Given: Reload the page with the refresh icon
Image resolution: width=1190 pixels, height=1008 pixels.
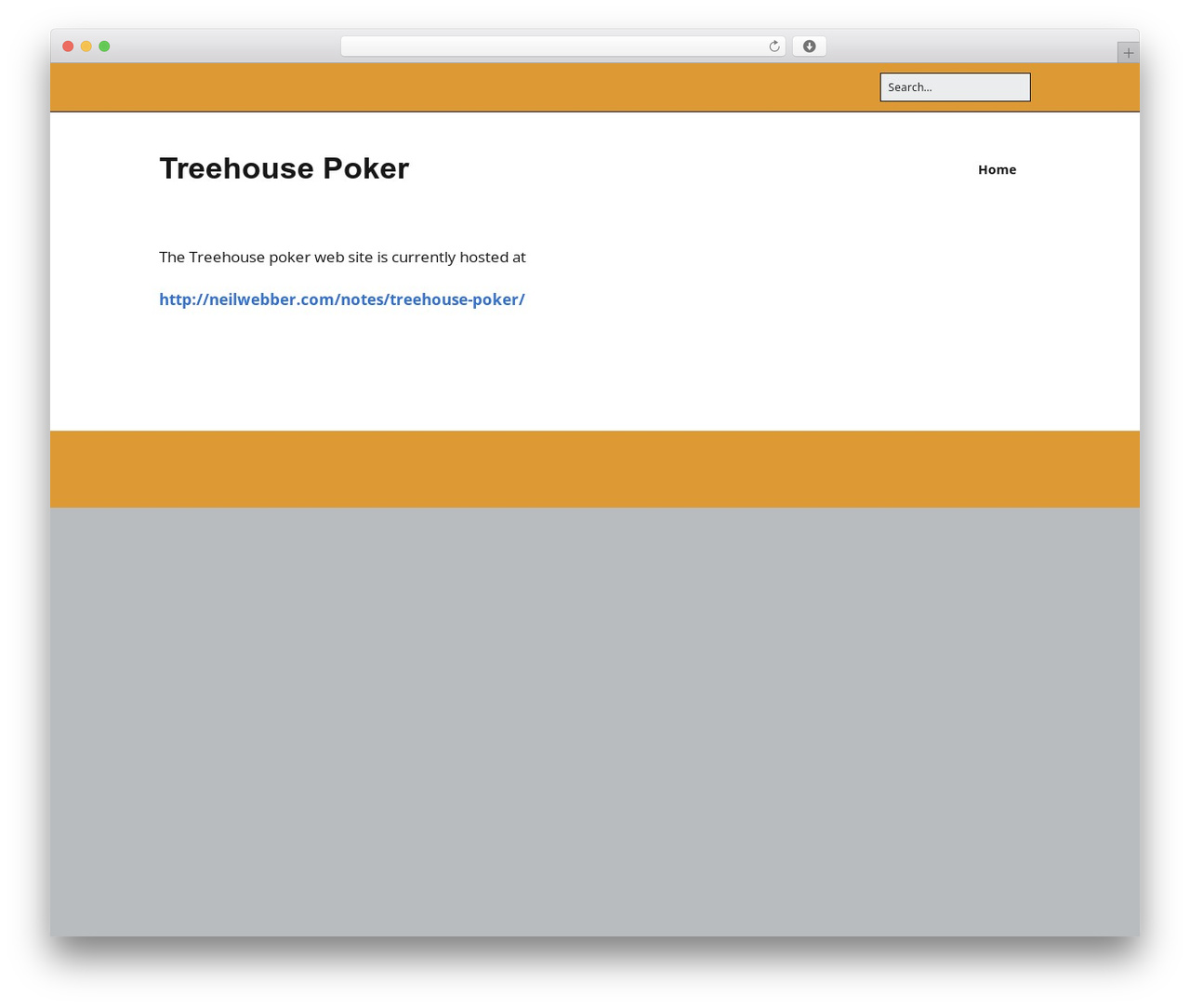Looking at the screenshot, I should tap(773, 46).
